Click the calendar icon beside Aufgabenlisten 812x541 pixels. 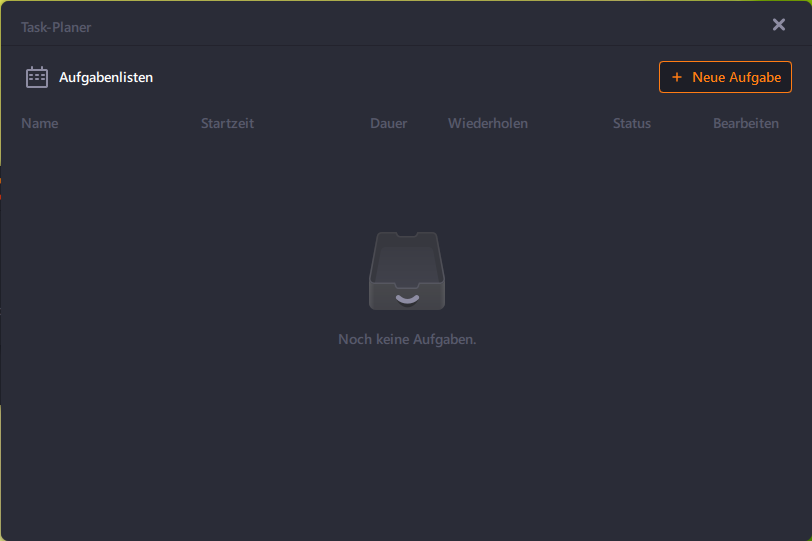37,77
